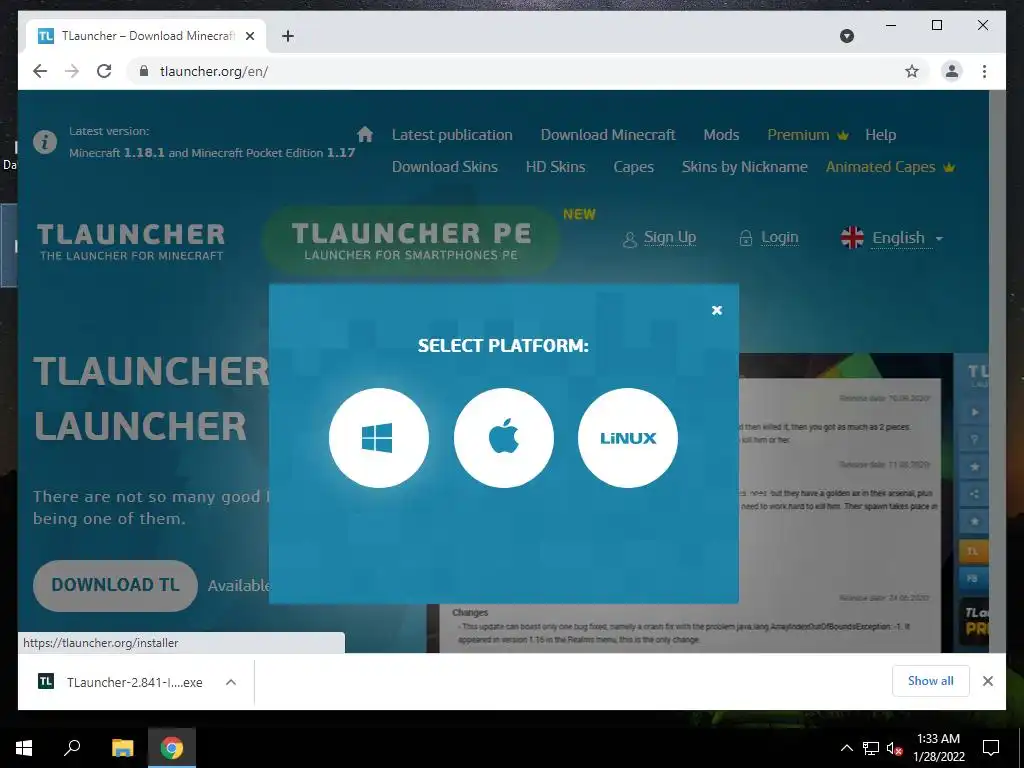Reload the page
Image resolution: width=1024 pixels, height=768 pixels.
(104, 71)
